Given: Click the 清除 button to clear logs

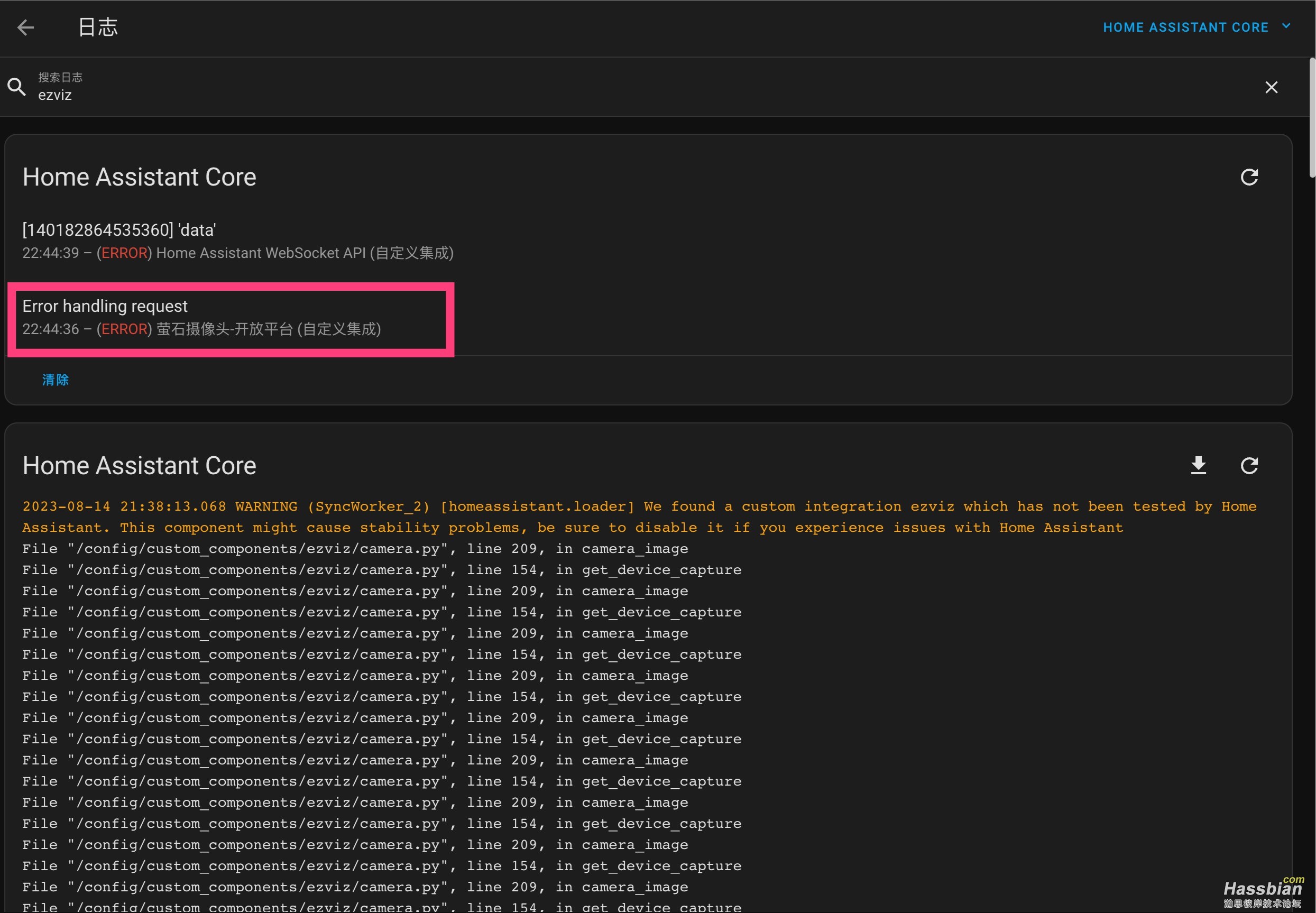Looking at the screenshot, I should [55, 380].
